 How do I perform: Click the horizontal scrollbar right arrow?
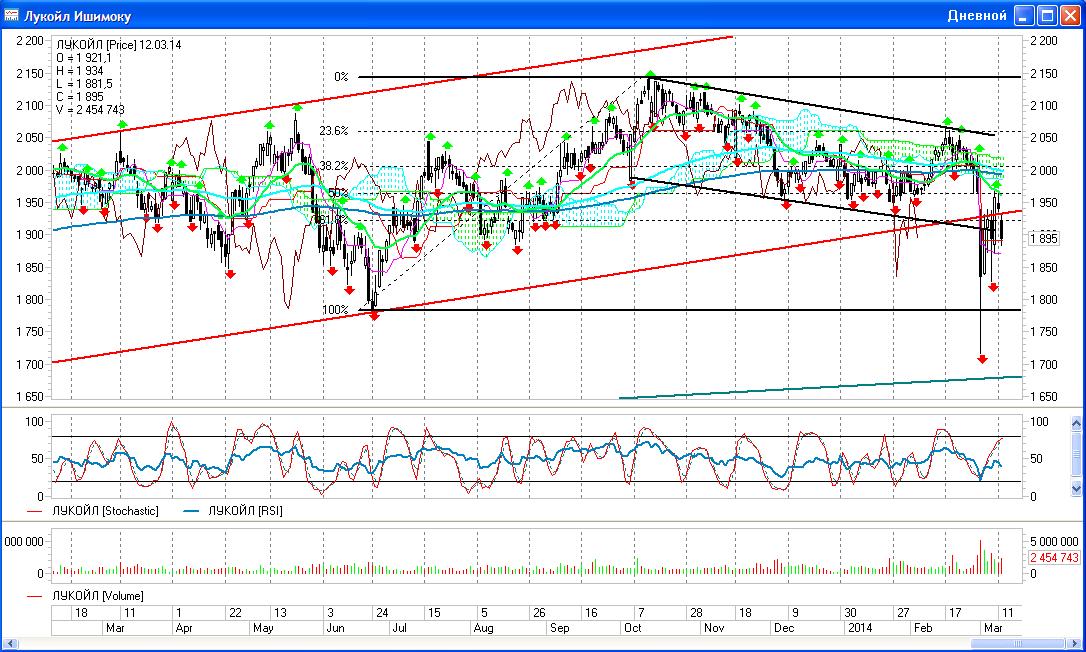tap(1076, 644)
